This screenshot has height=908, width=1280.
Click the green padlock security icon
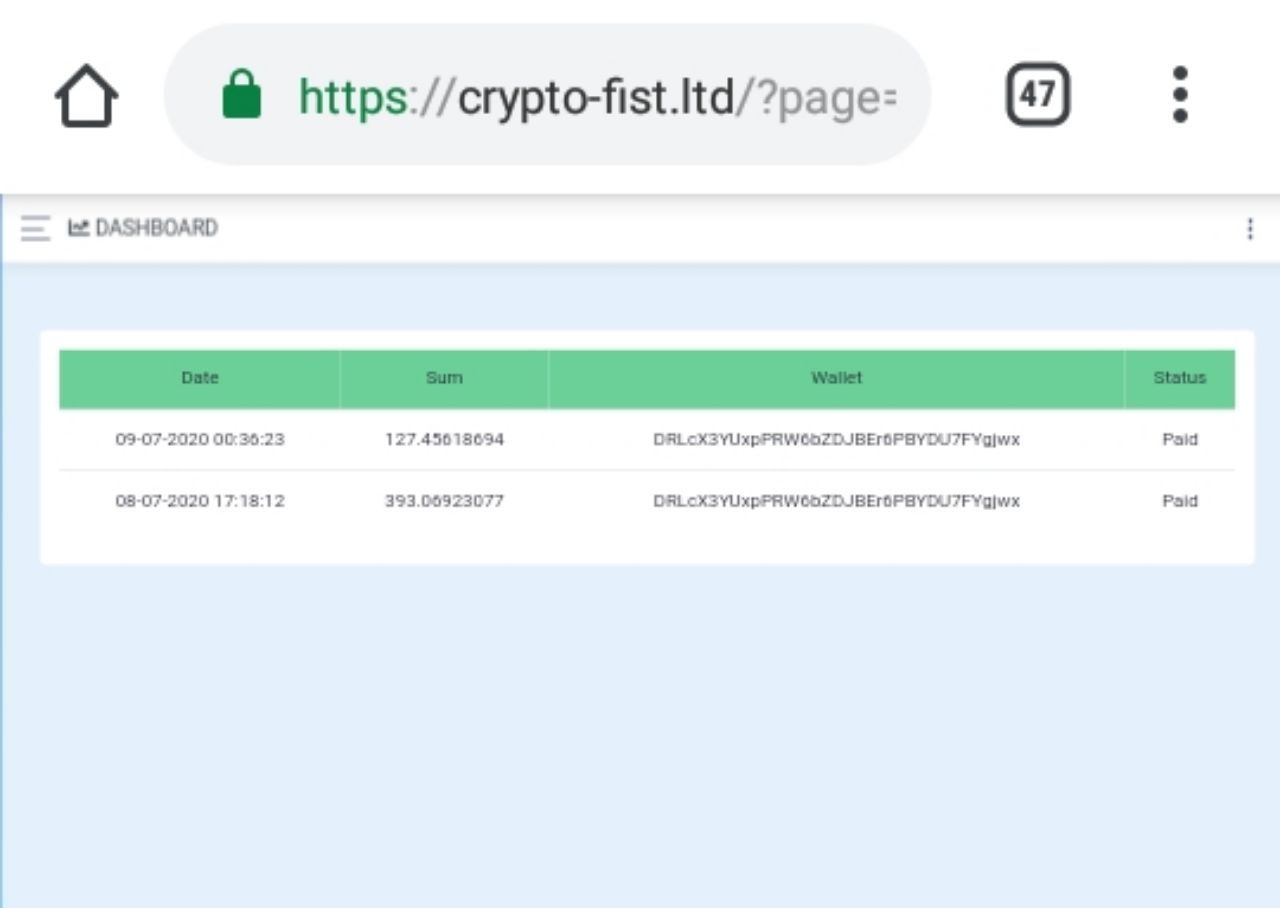point(241,95)
